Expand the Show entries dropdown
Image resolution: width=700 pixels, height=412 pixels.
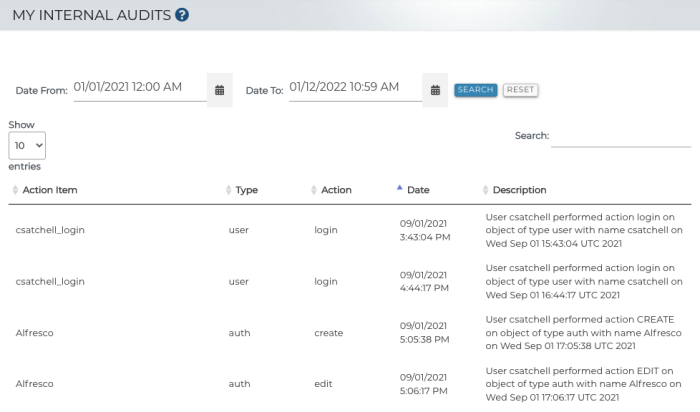pos(26,145)
